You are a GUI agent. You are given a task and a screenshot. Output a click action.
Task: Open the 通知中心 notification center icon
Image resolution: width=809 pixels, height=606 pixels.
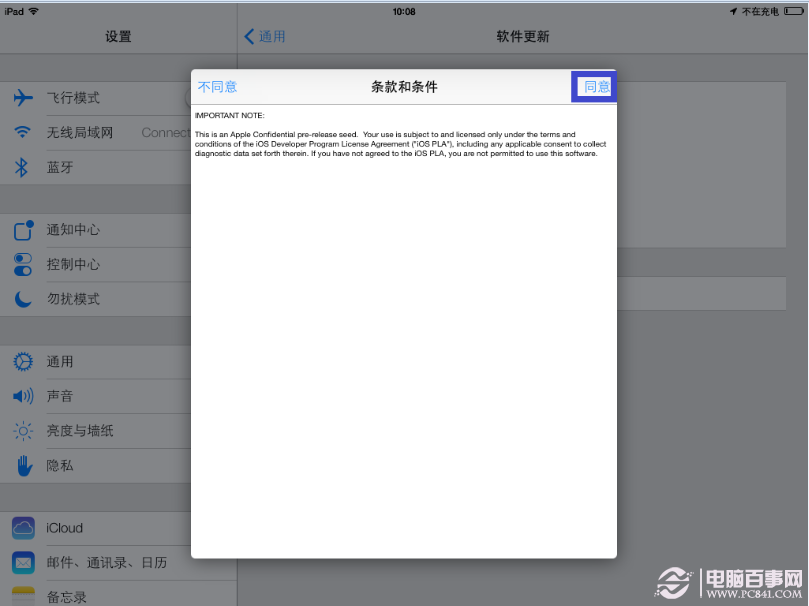click(x=23, y=230)
